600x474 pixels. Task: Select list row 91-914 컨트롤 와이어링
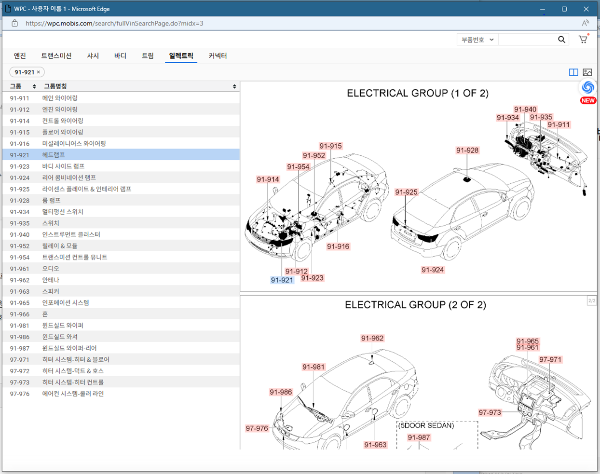121,121
